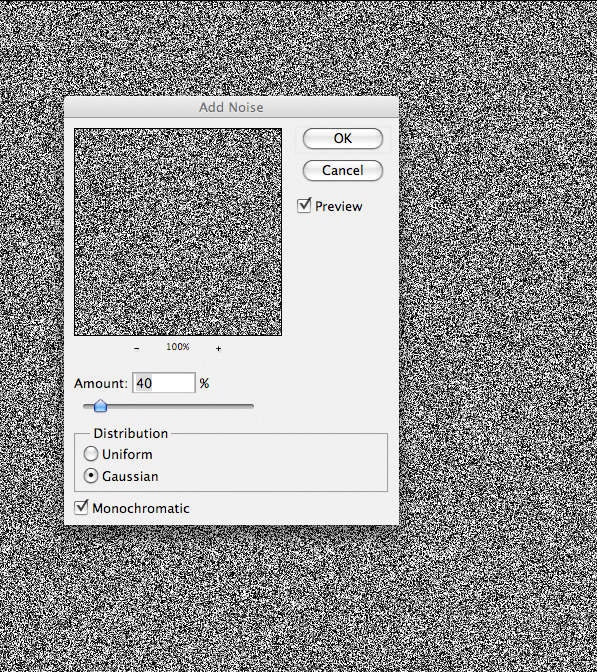Zoom out preview with minus icon

point(136,348)
